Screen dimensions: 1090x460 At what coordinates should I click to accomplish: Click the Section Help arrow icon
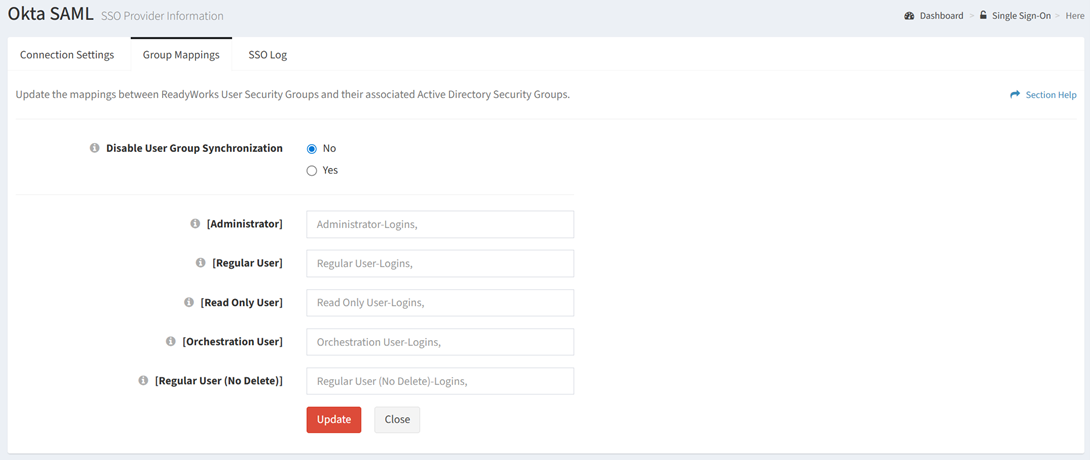click(x=1015, y=95)
